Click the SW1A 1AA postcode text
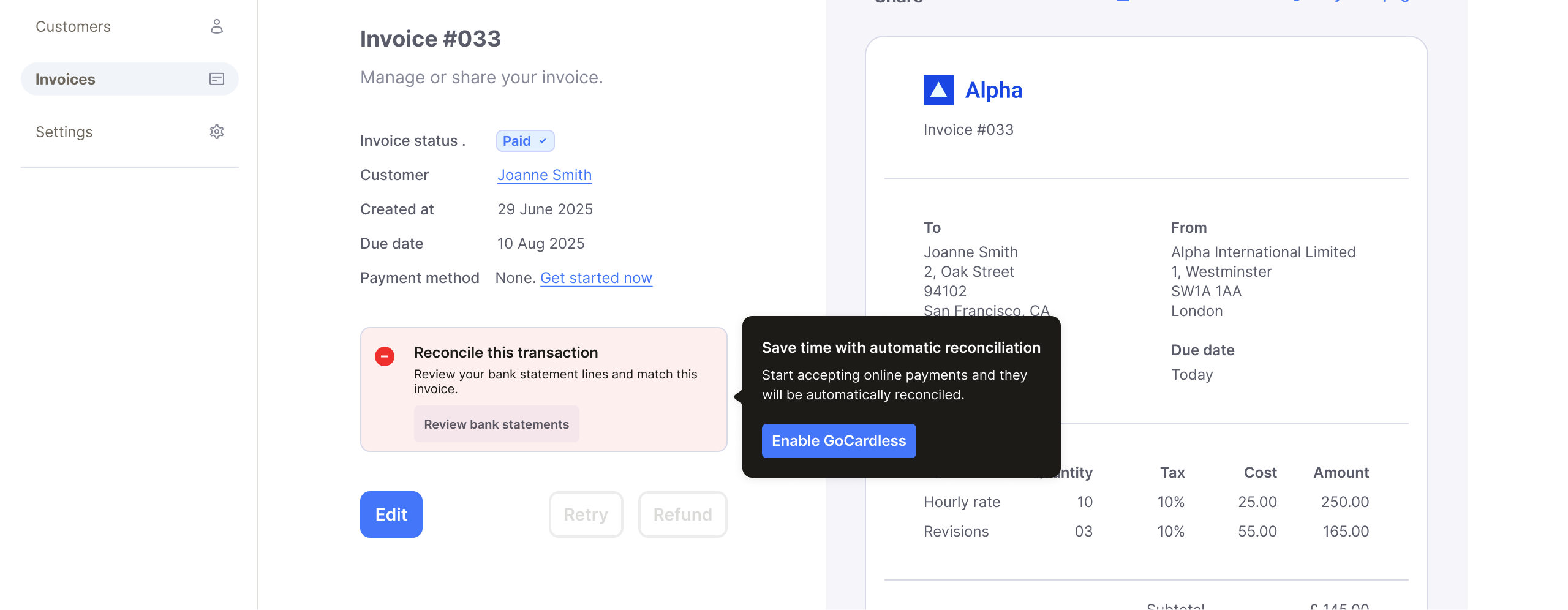 point(1206,292)
